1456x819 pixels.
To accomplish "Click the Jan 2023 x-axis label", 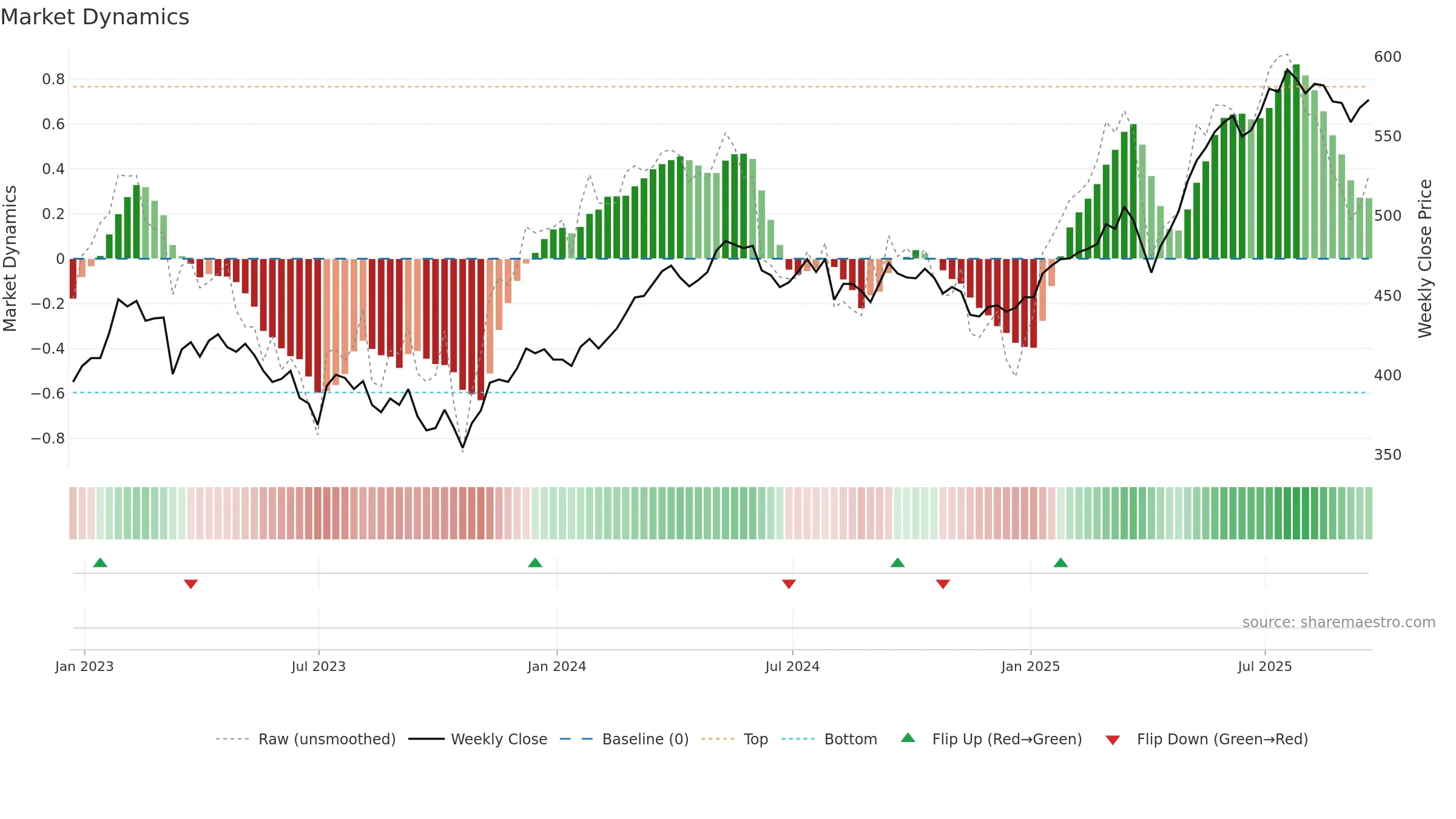I will click(x=84, y=666).
